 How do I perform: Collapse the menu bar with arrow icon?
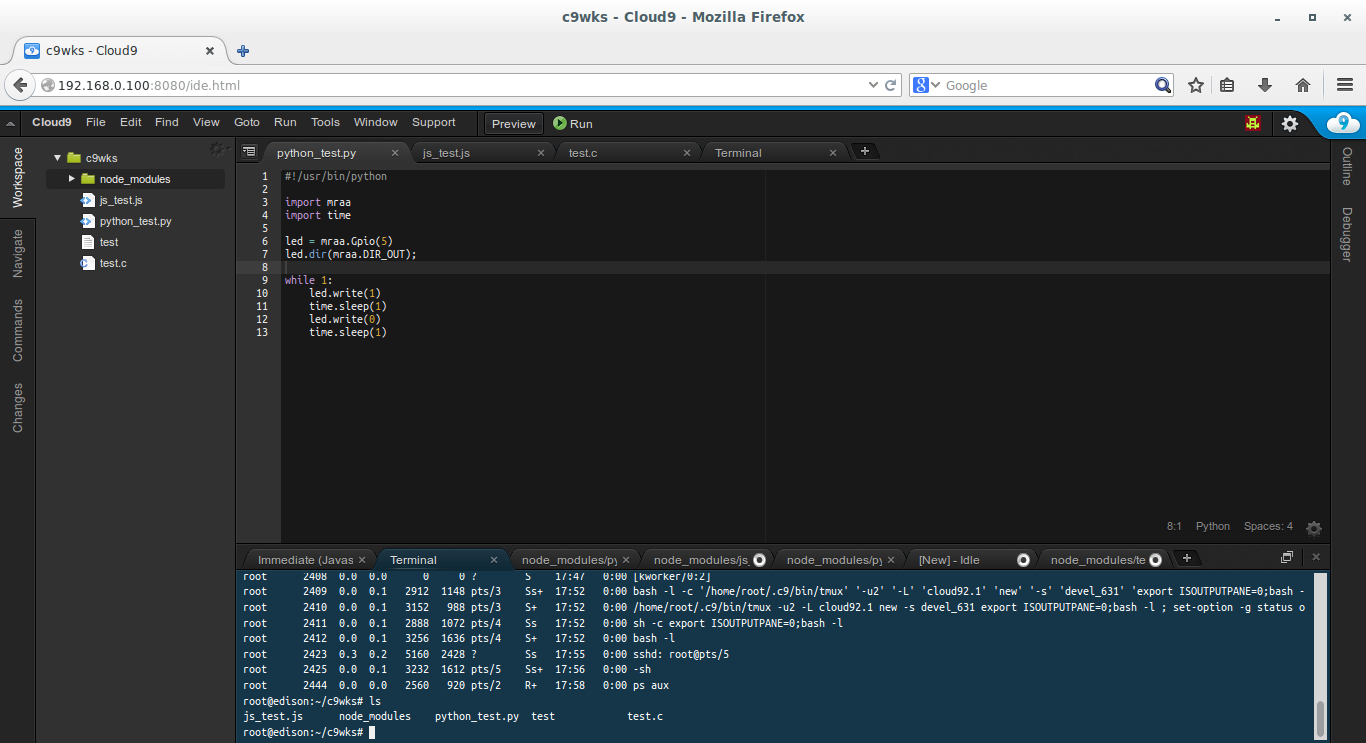tap(10, 123)
